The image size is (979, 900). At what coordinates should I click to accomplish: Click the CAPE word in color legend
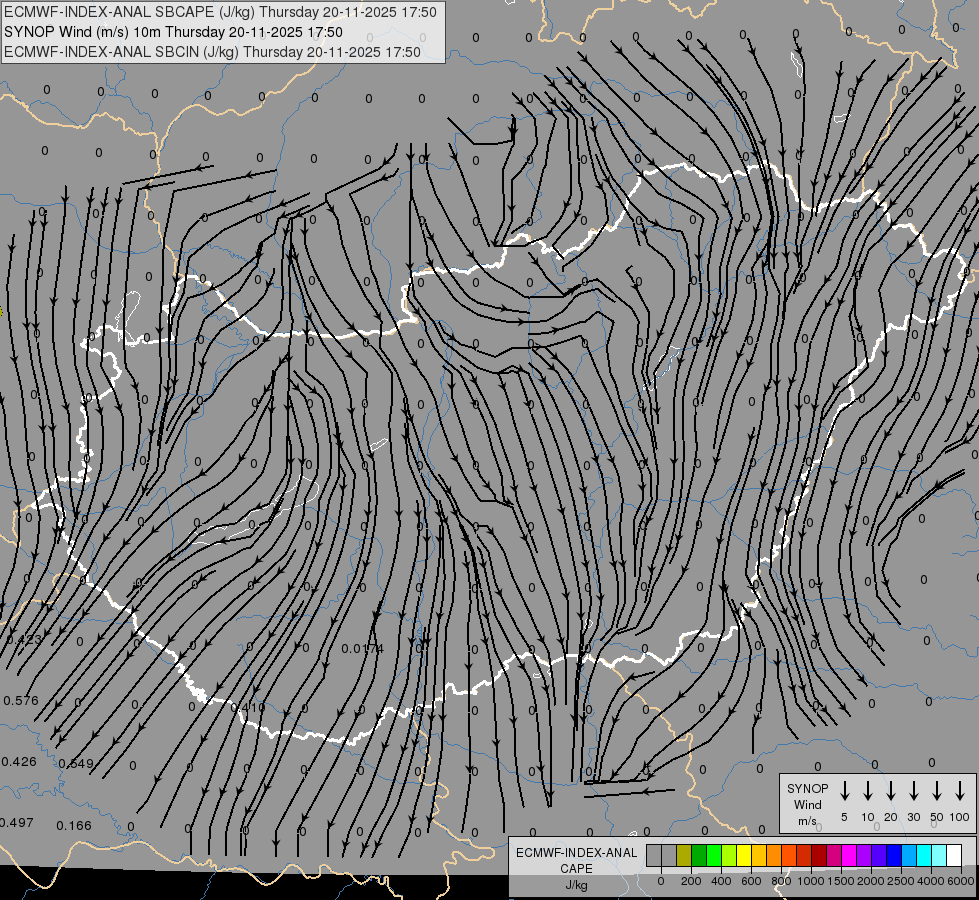[576, 869]
